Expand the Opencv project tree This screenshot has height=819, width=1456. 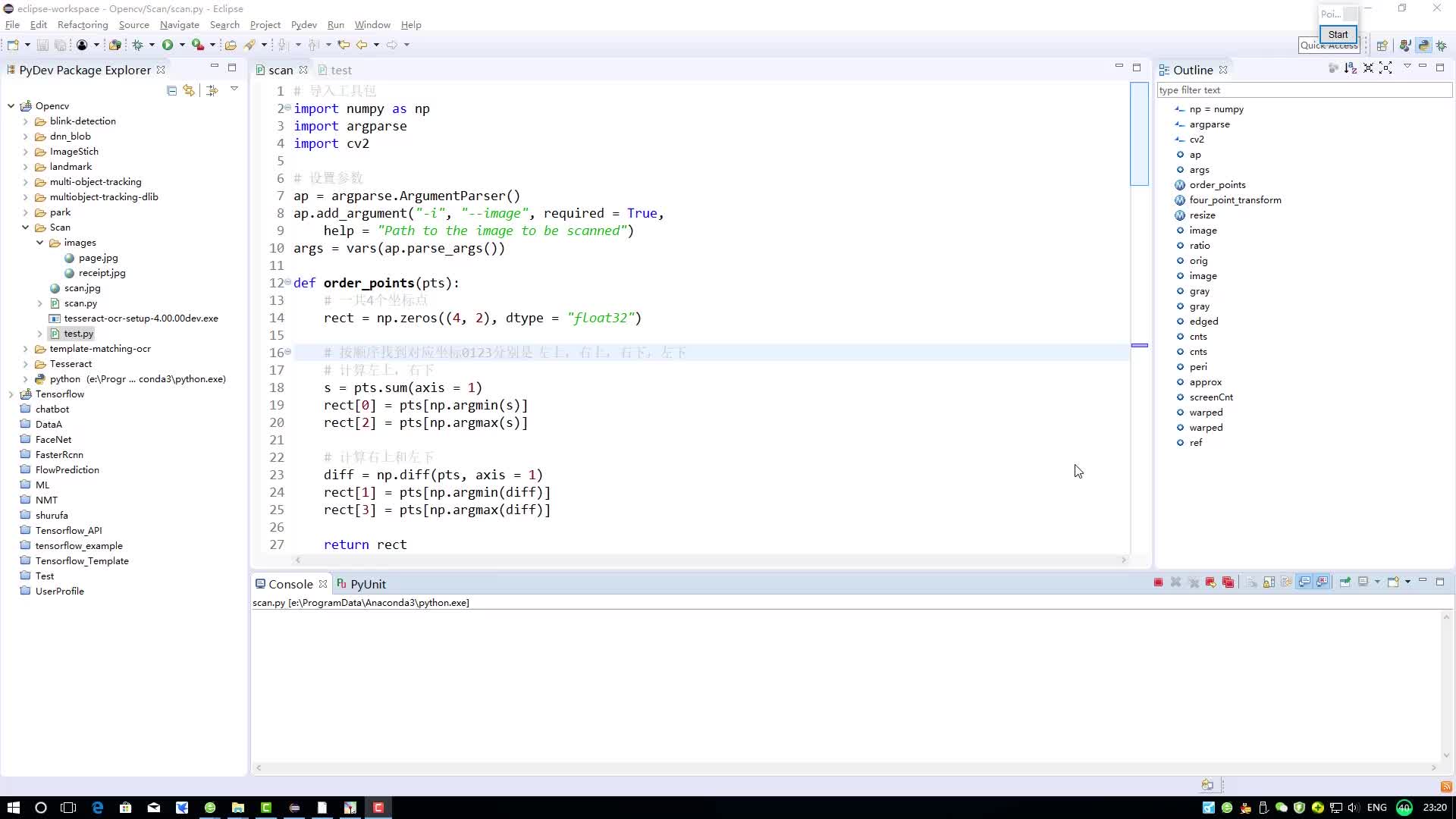[x=10, y=106]
